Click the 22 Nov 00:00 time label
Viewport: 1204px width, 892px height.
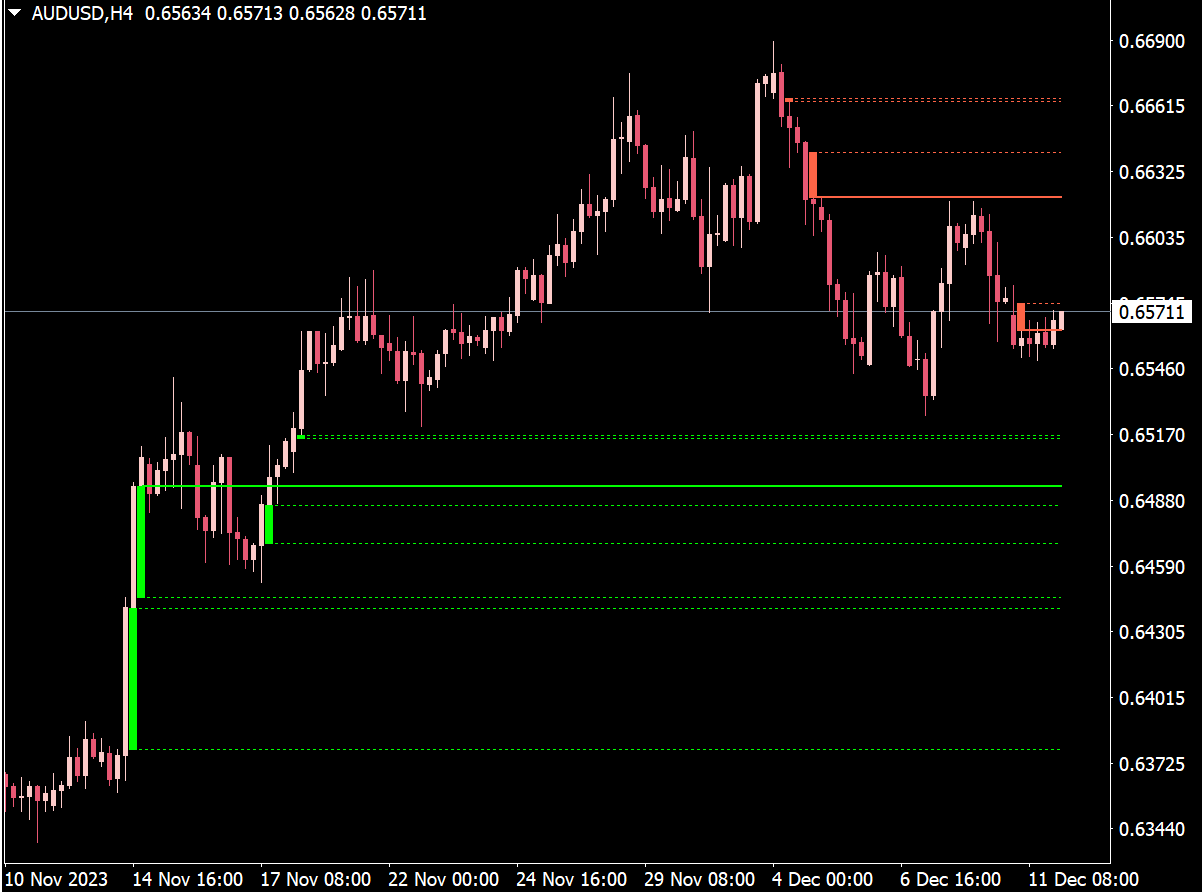tap(446, 878)
